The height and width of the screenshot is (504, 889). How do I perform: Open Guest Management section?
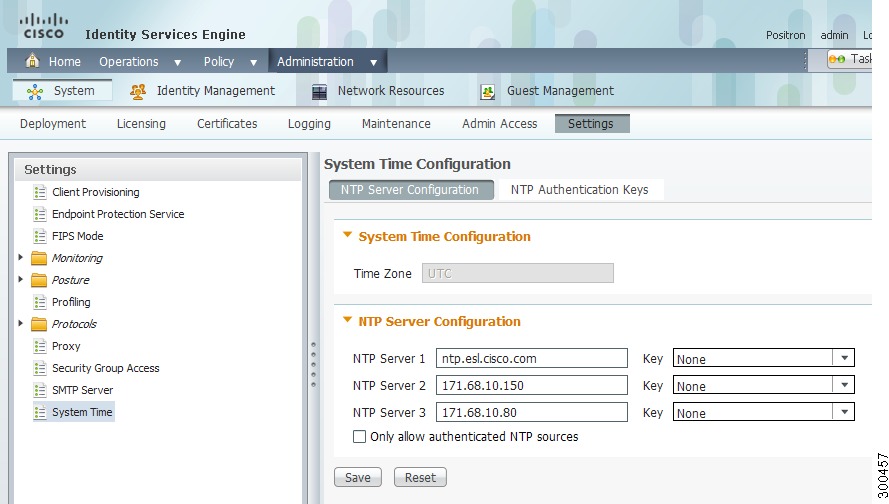pos(560,91)
